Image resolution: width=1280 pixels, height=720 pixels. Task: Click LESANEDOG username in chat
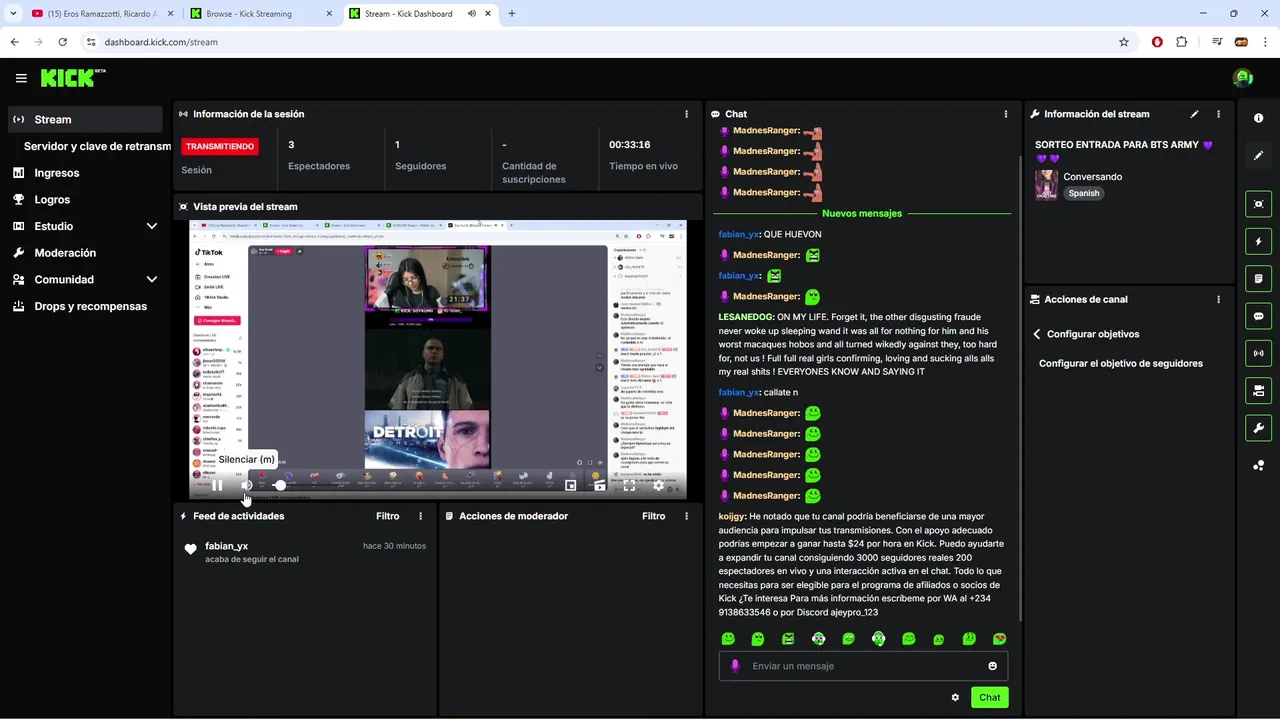tap(746, 317)
